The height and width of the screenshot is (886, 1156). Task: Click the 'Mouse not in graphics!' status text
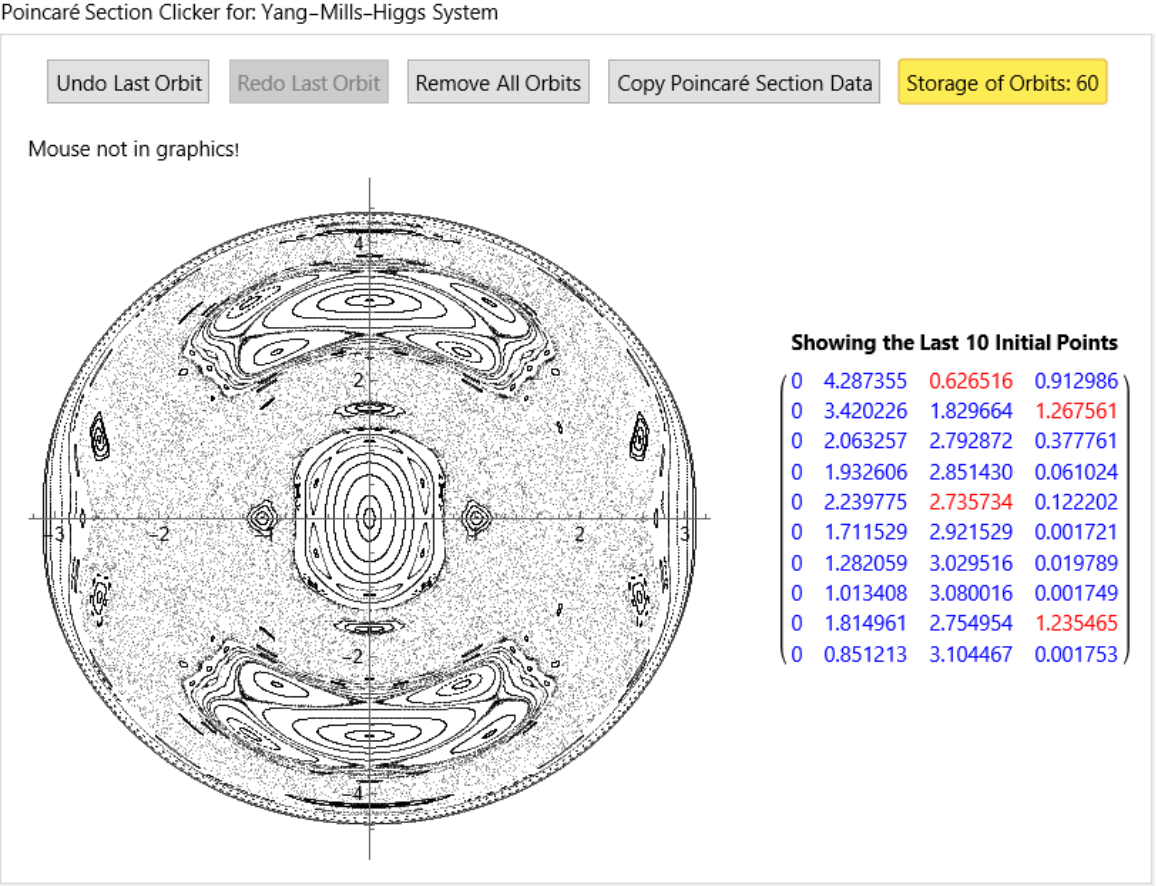coord(134,150)
